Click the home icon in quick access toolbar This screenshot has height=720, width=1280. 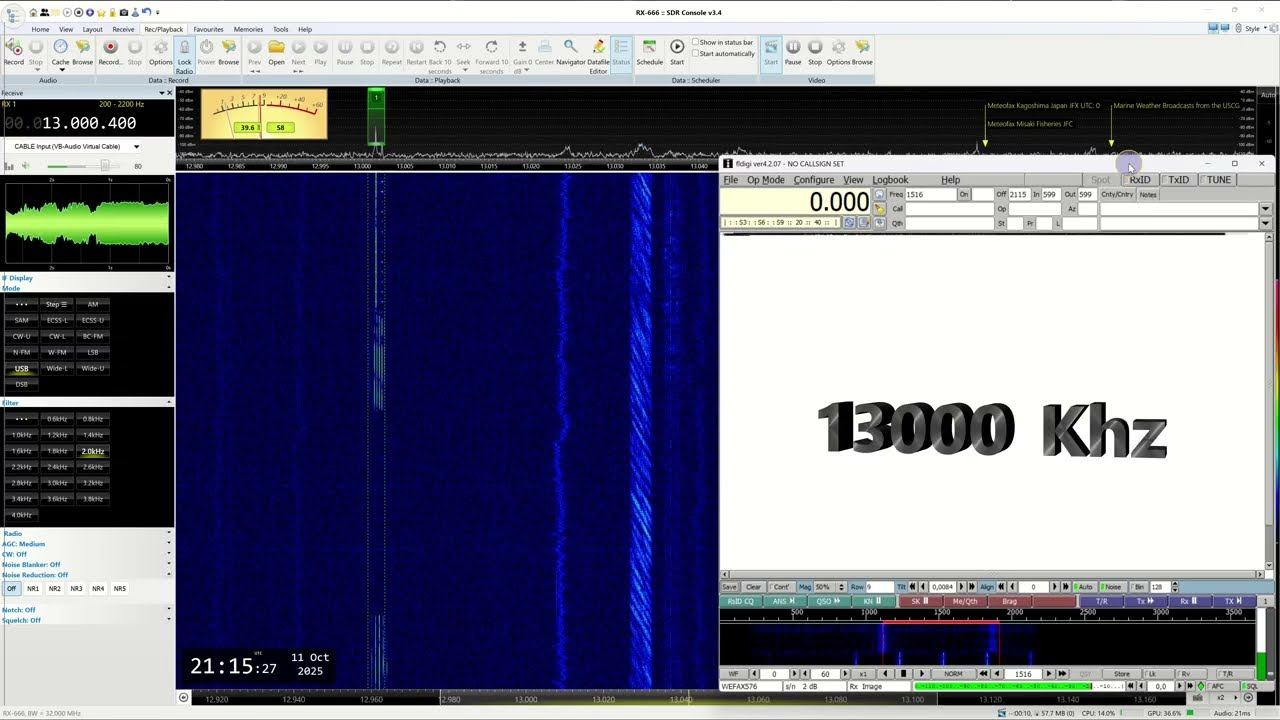pos(33,13)
